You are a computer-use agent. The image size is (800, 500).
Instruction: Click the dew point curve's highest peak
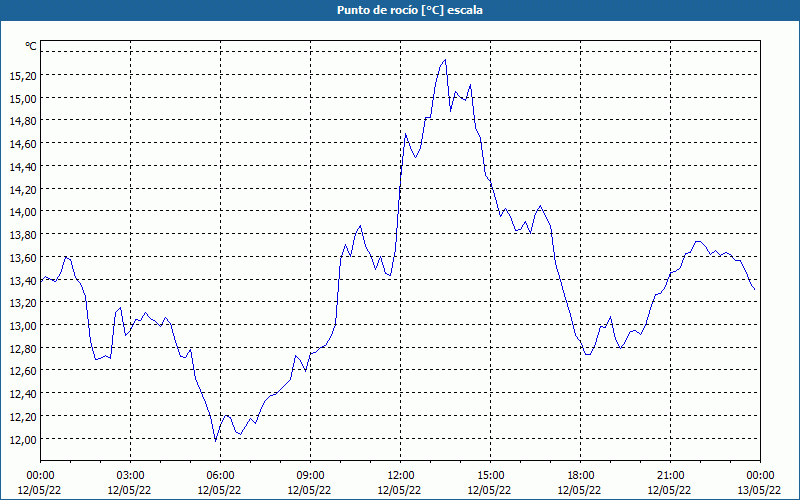445,60
